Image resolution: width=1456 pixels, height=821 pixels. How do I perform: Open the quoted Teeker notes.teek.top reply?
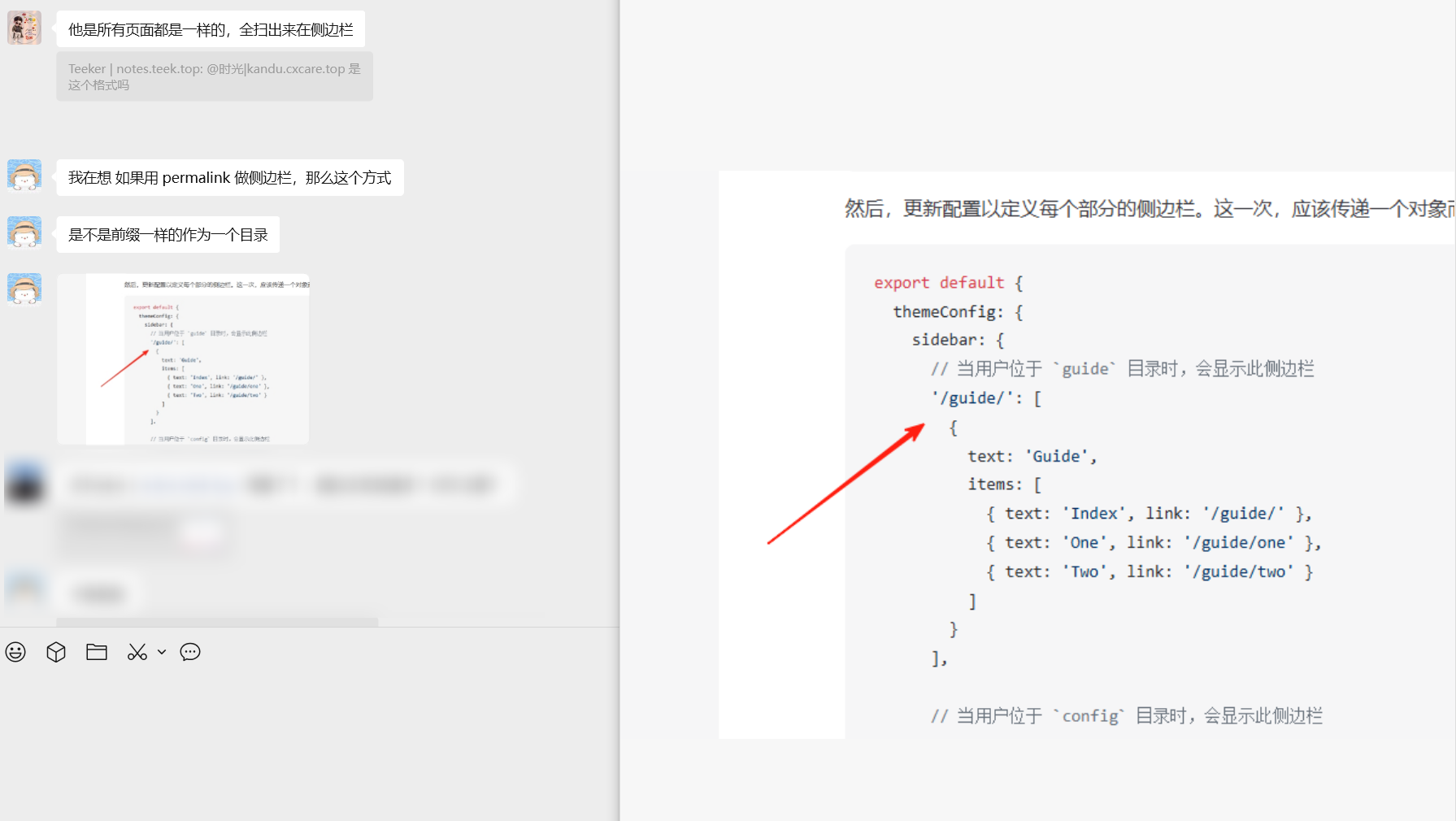(x=214, y=76)
